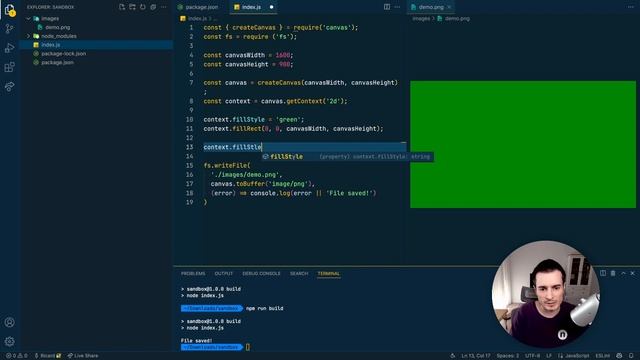
Task: Change indentation via Spaces: 2
Action: (507, 356)
